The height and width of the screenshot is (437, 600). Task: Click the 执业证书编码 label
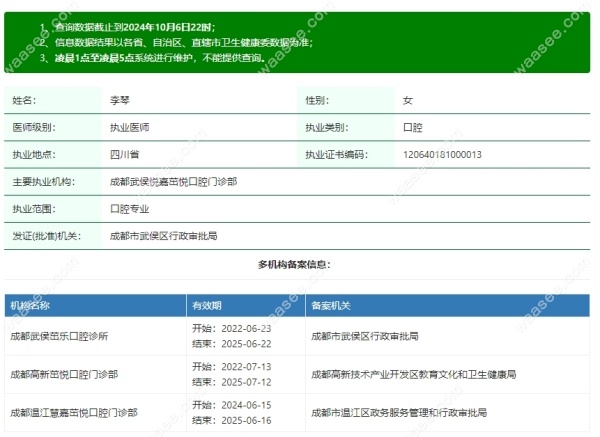click(337, 155)
